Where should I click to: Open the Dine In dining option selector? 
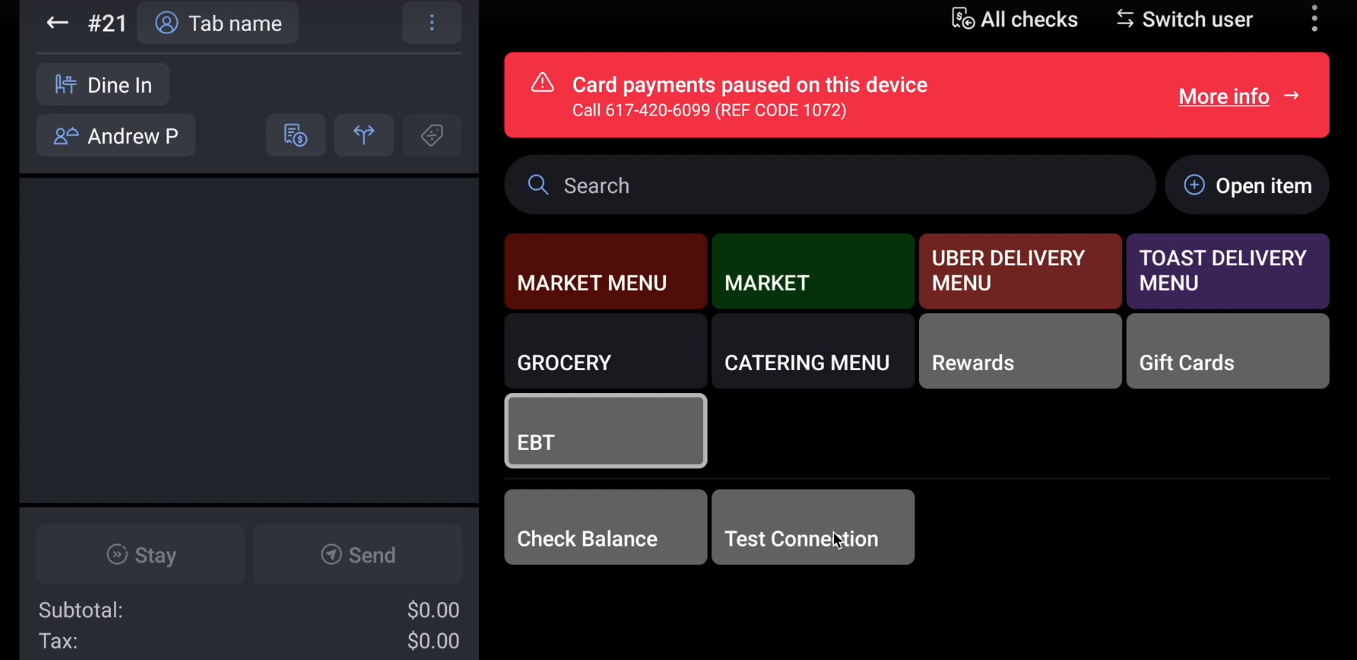(x=103, y=85)
